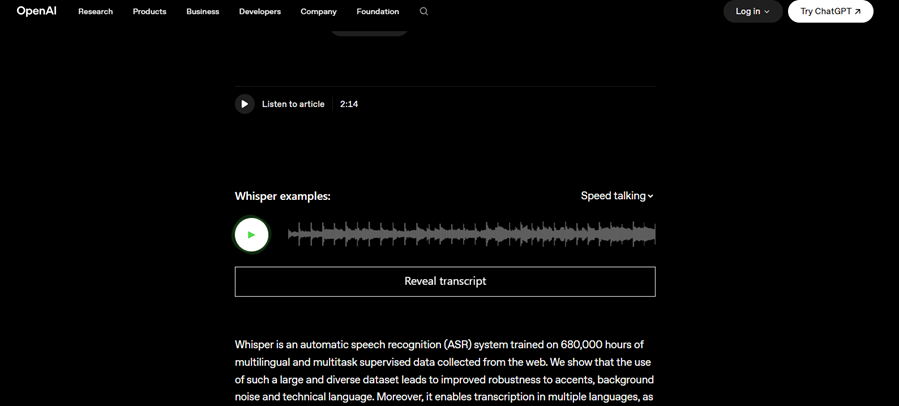Open the Foundation menu

click(x=377, y=11)
